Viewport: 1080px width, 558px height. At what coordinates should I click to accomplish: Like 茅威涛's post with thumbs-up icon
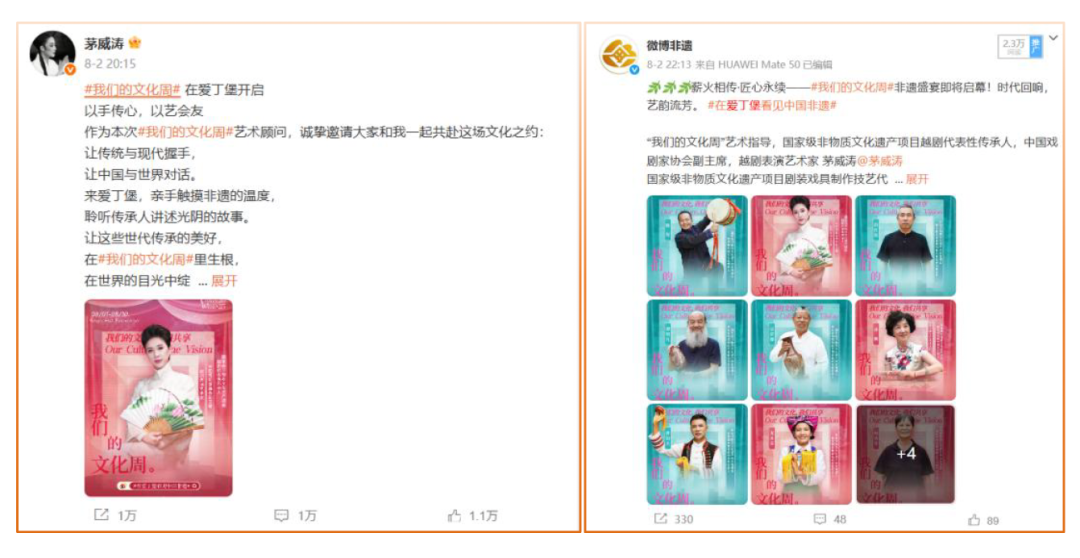tap(454, 515)
